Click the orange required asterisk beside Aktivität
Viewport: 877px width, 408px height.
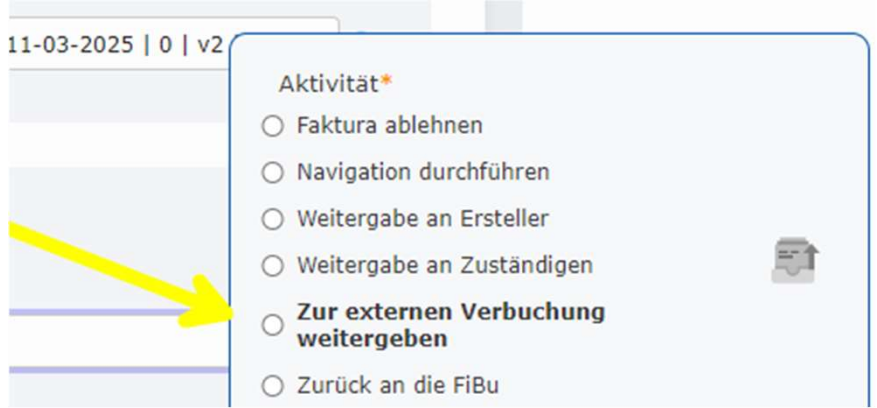click(386, 82)
